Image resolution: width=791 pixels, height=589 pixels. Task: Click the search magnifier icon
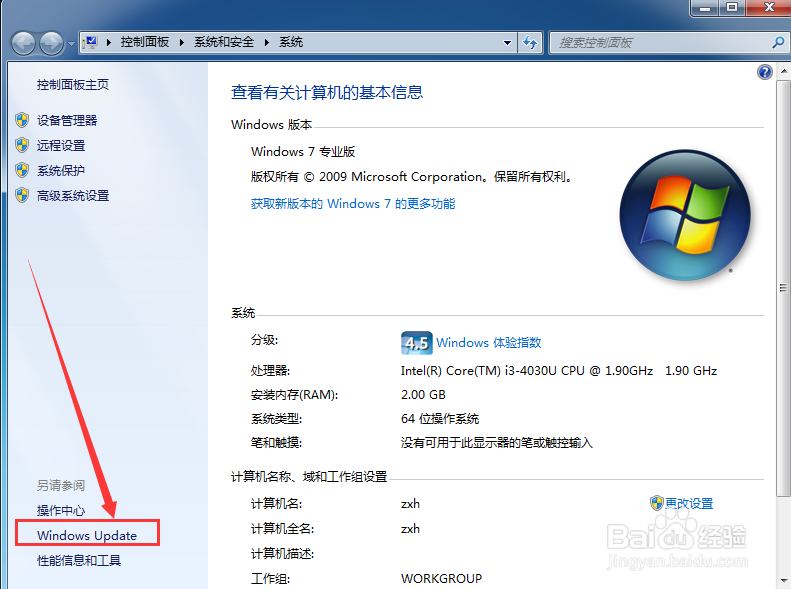(778, 43)
